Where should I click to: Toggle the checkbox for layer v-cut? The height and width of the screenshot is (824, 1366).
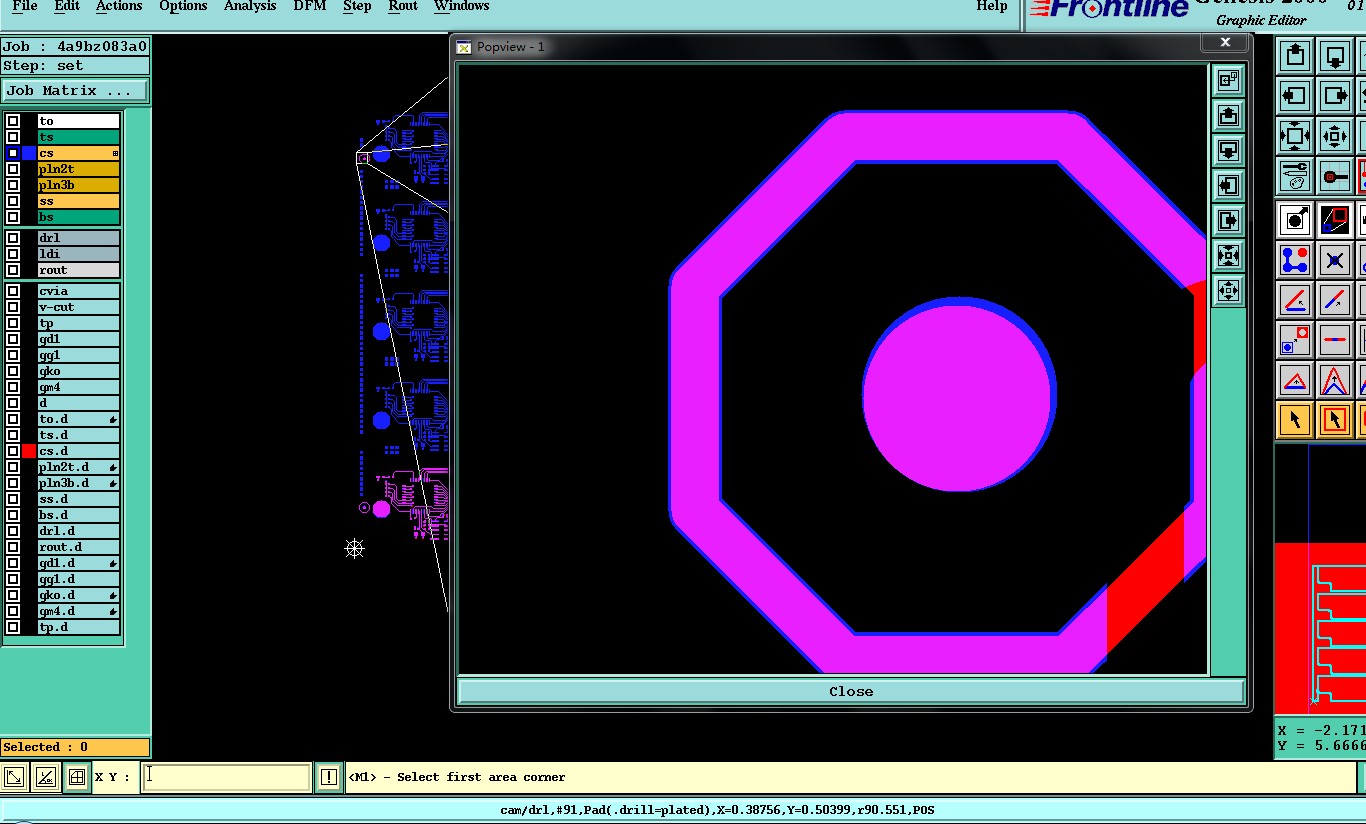[13, 307]
